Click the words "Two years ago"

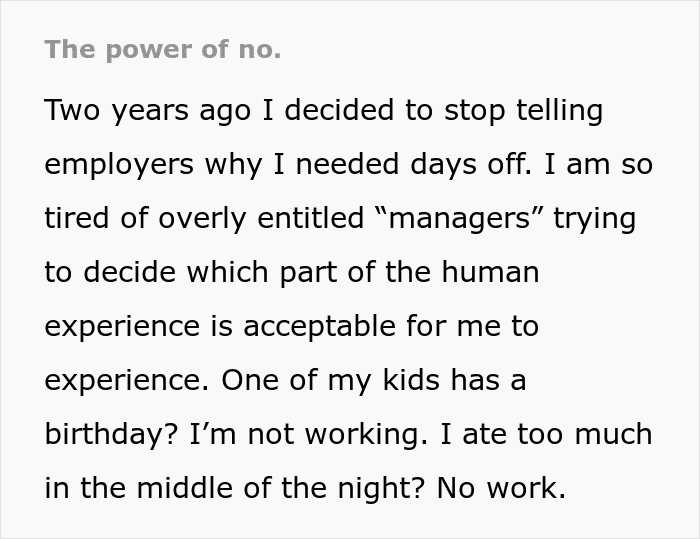tap(148, 110)
